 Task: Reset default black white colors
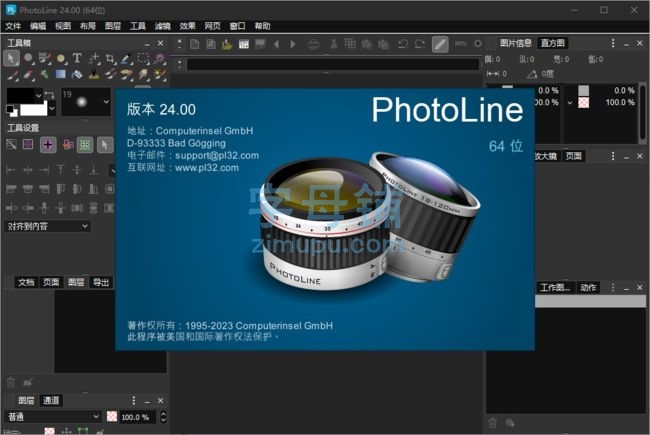coord(12,110)
